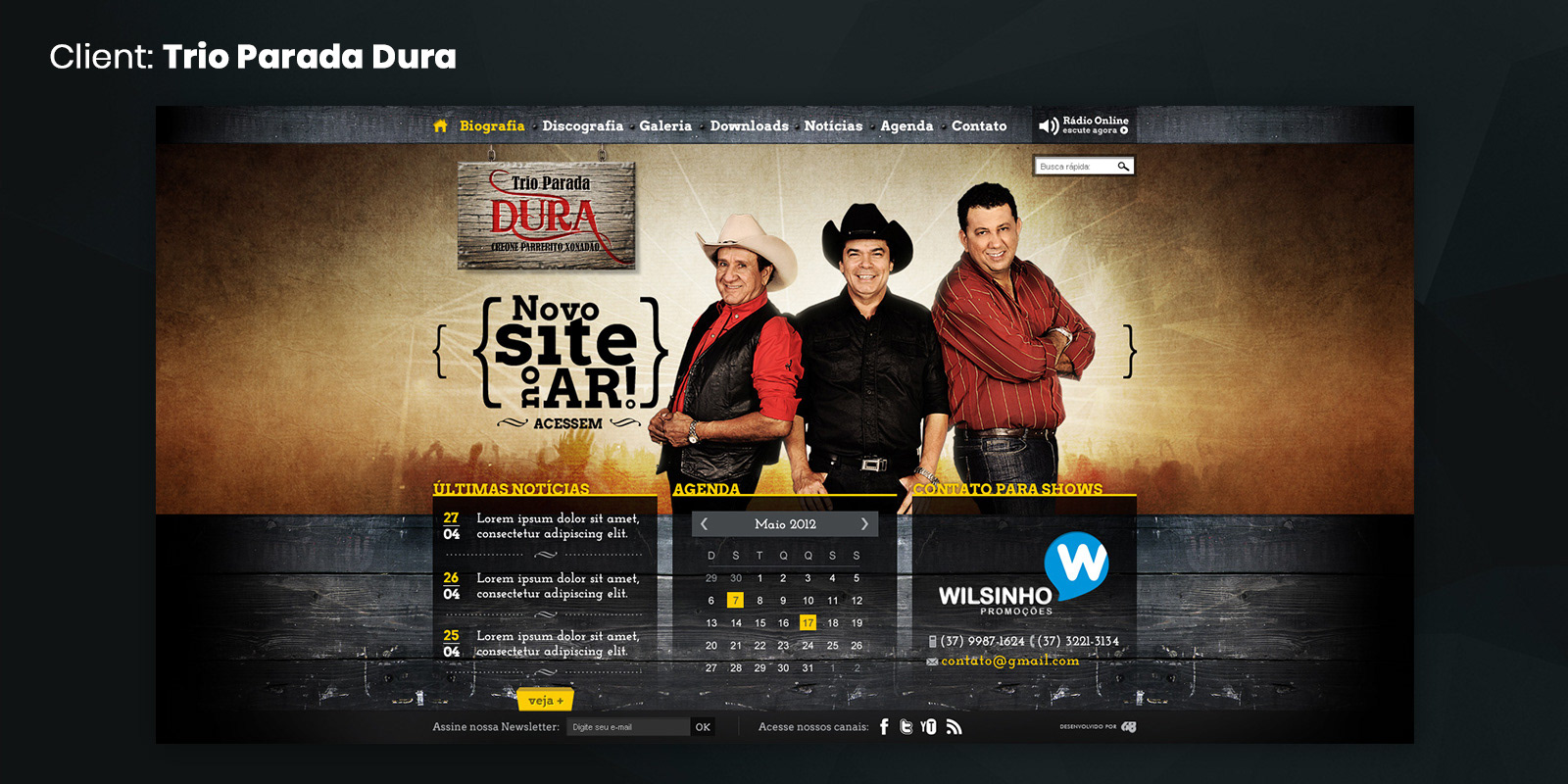The width and height of the screenshot is (1568, 784).
Task: Open the Twitter channel icon
Action: 906,726
